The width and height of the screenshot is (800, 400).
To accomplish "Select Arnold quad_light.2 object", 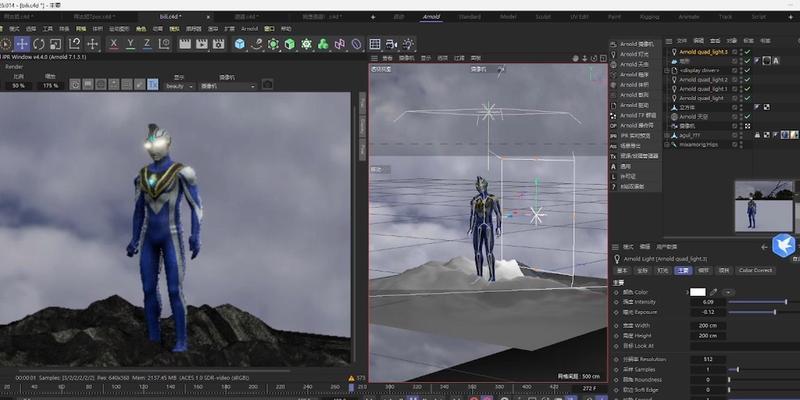I will click(703, 80).
